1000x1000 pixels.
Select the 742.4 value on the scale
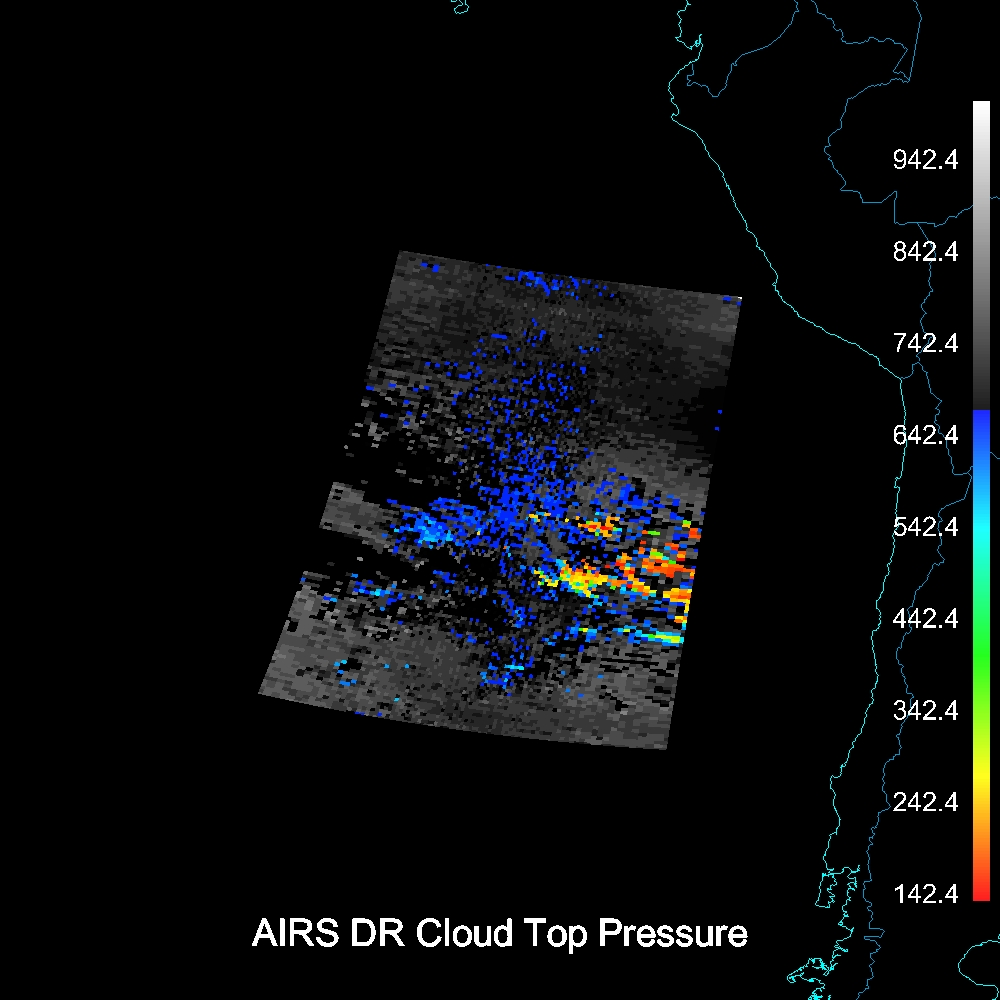pos(925,343)
